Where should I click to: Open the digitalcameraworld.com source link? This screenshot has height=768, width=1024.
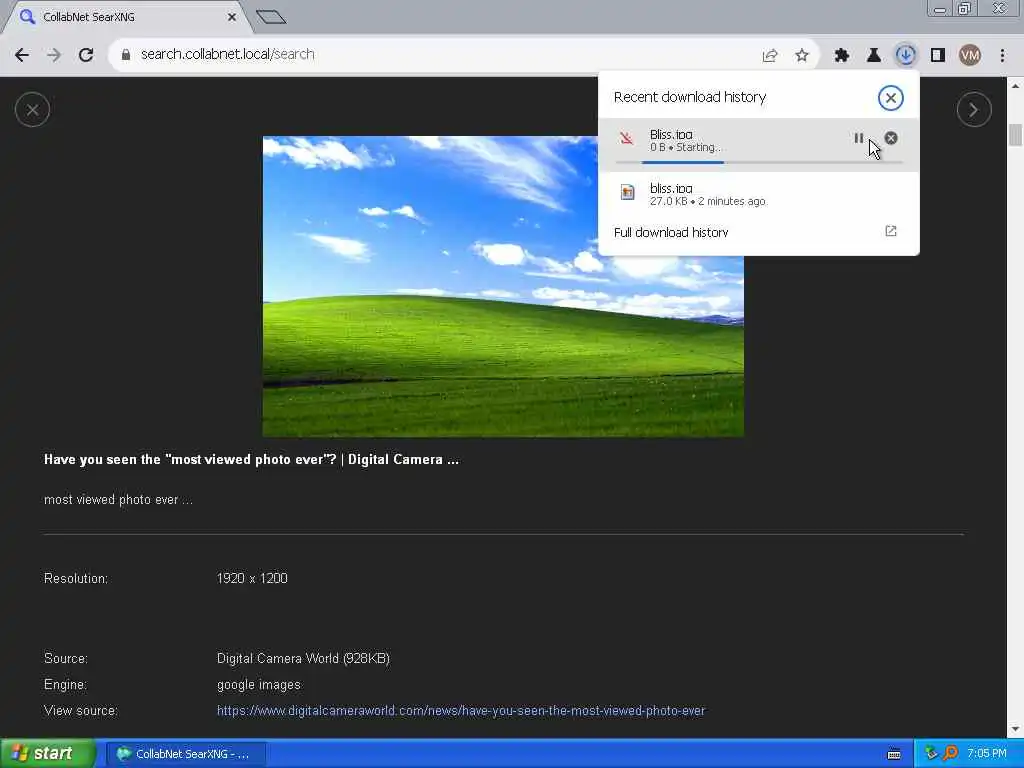pyautogui.click(x=461, y=711)
